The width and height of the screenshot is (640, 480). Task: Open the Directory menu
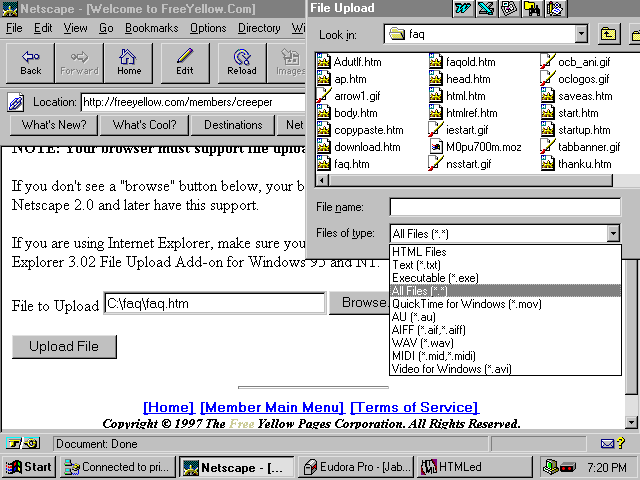pyautogui.click(x=259, y=28)
